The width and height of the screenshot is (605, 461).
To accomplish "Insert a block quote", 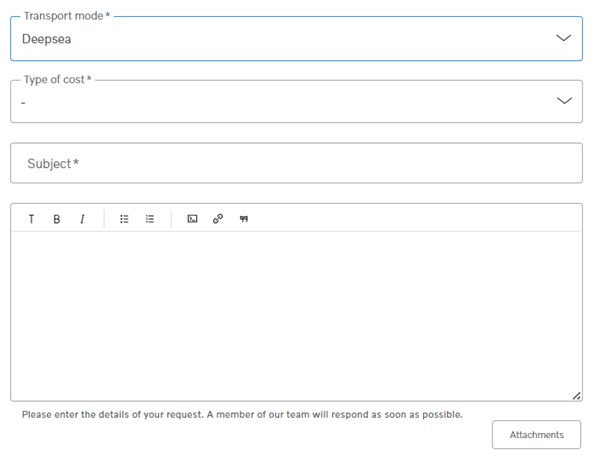I will 243,219.
